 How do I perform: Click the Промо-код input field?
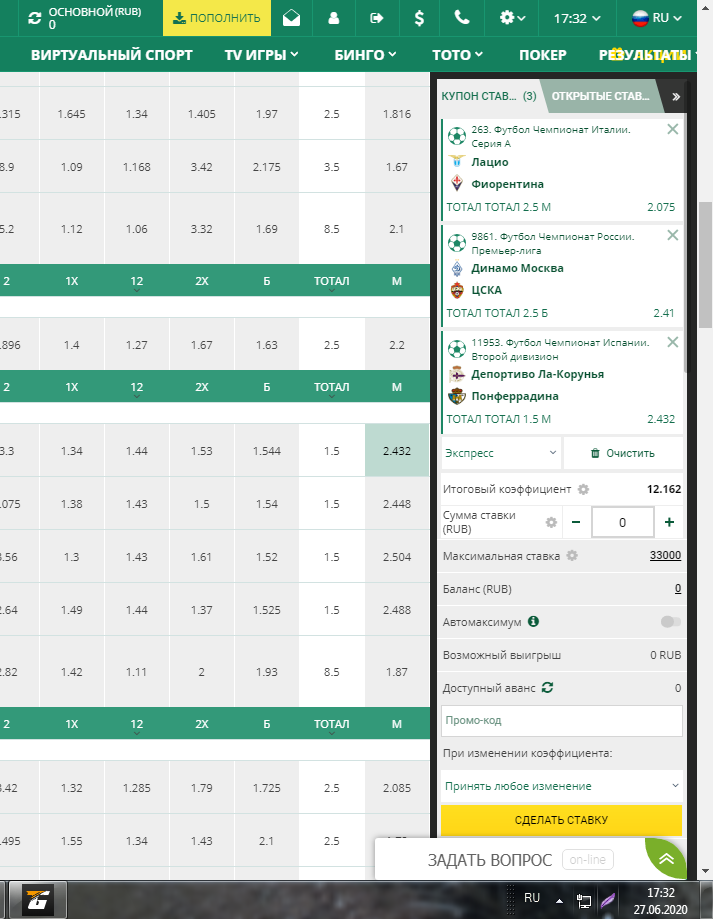tap(561, 721)
